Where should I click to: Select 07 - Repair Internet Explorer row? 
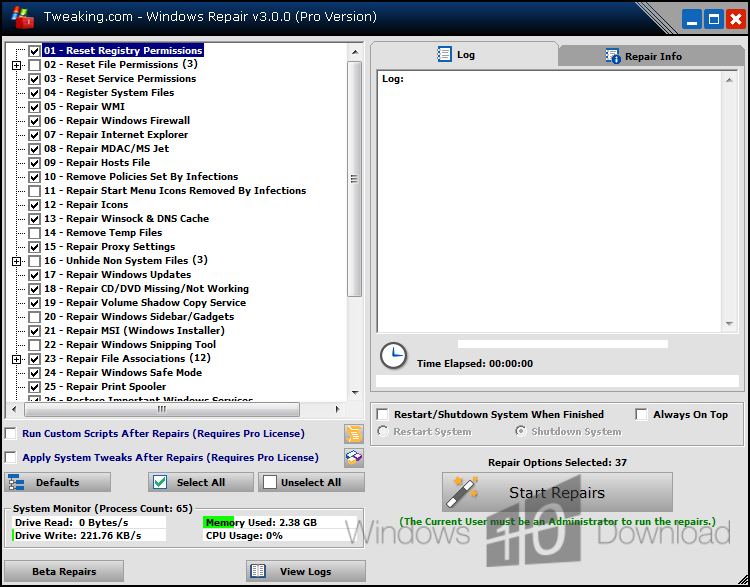[116, 134]
